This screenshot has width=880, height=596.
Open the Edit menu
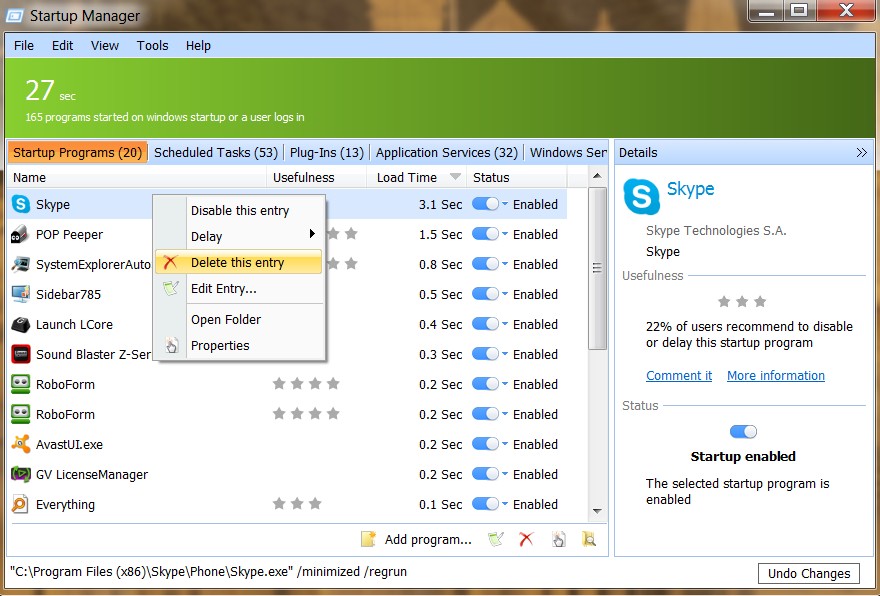pos(62,45)
